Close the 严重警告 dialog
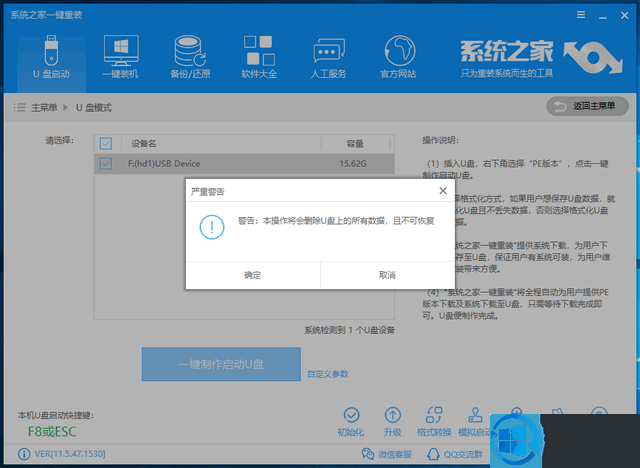This screenshot has width=640, height=468. (443, 191)
